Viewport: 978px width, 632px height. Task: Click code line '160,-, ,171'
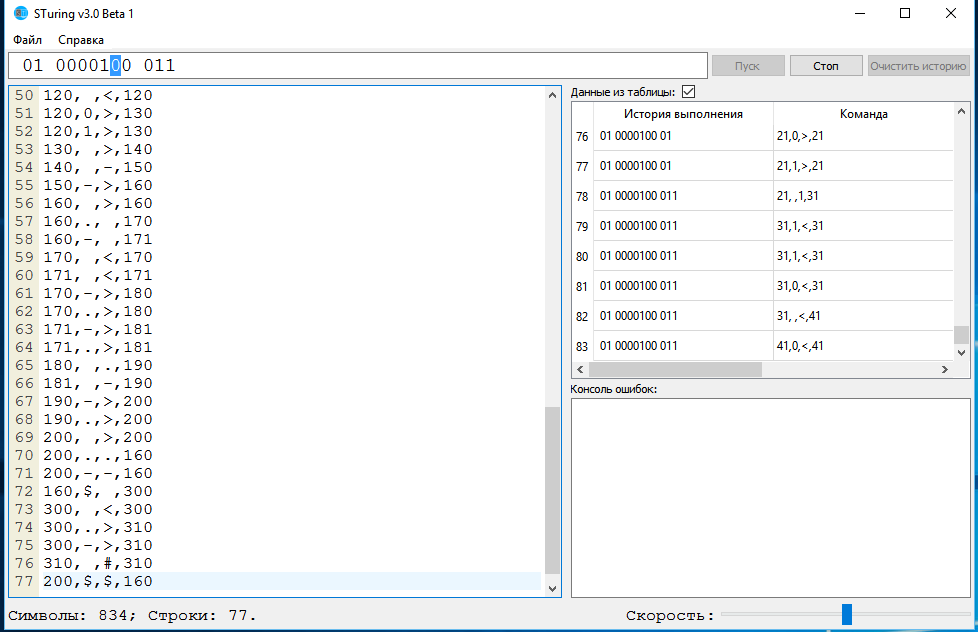click(x=98, y=240)
